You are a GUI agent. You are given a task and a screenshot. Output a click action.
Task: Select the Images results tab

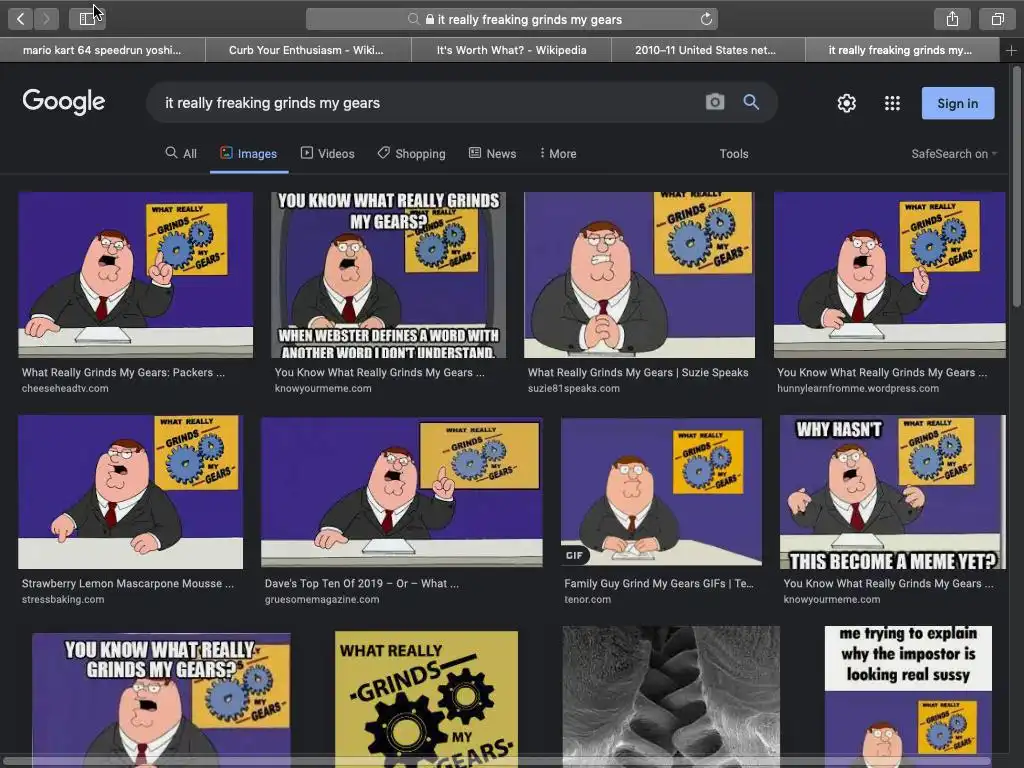249,153
